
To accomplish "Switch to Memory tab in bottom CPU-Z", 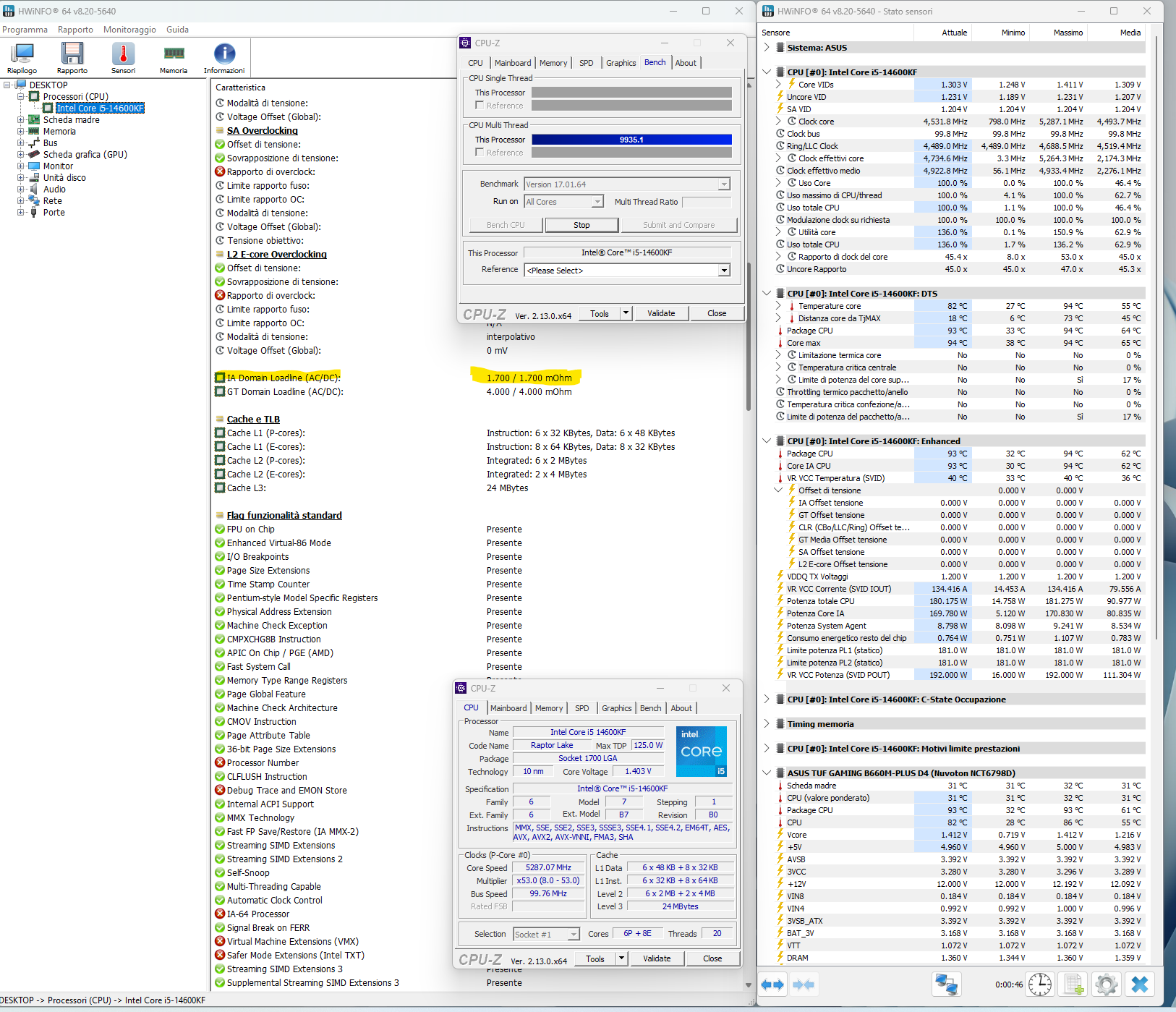I will (x=549, y=708).
